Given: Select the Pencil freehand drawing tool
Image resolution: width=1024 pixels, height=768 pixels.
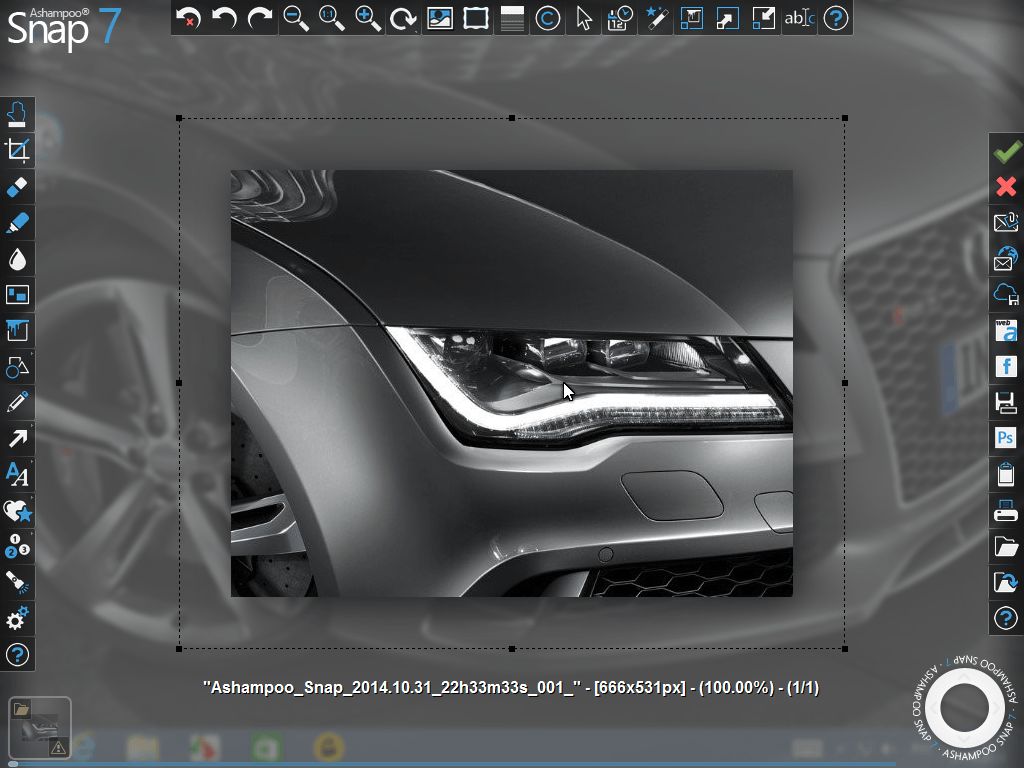Looking at the screenshot, I should coord(18,403).
